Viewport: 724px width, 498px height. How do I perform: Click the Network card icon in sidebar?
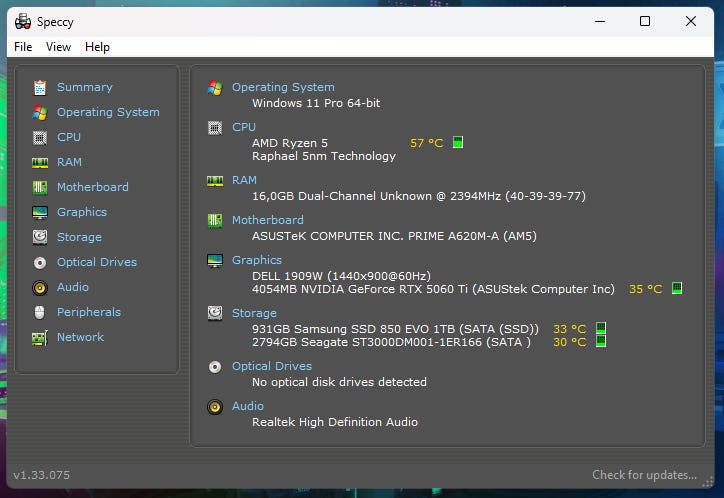pyautogui.click(x=40, y=338)
